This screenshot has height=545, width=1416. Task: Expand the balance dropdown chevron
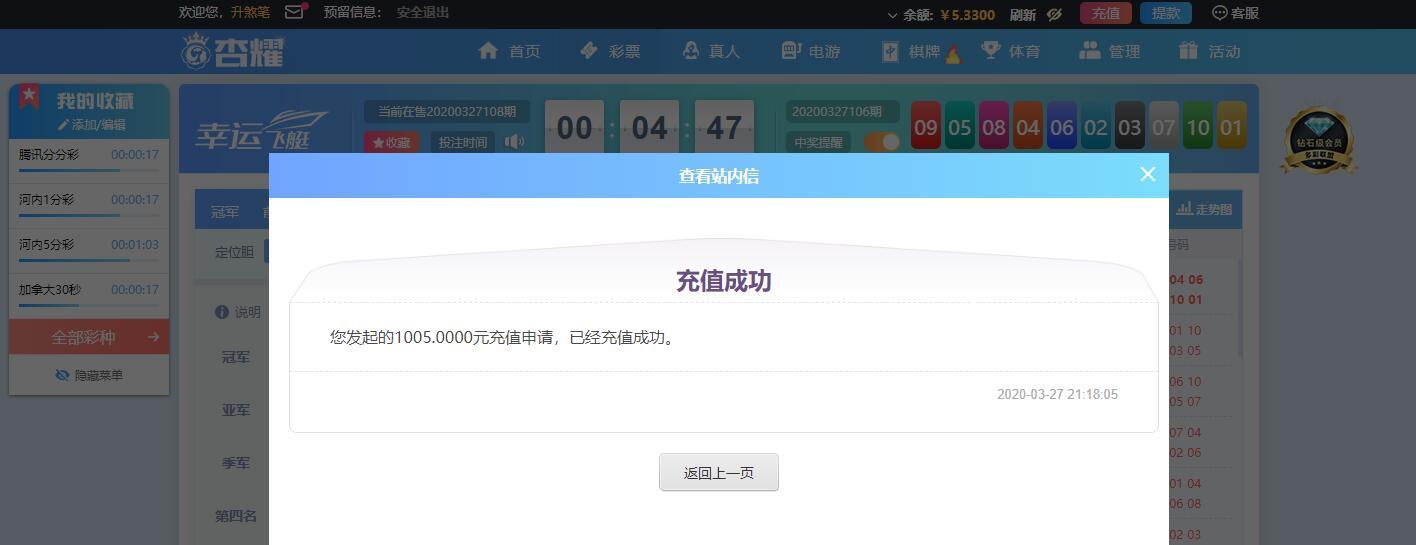[892, 15]
